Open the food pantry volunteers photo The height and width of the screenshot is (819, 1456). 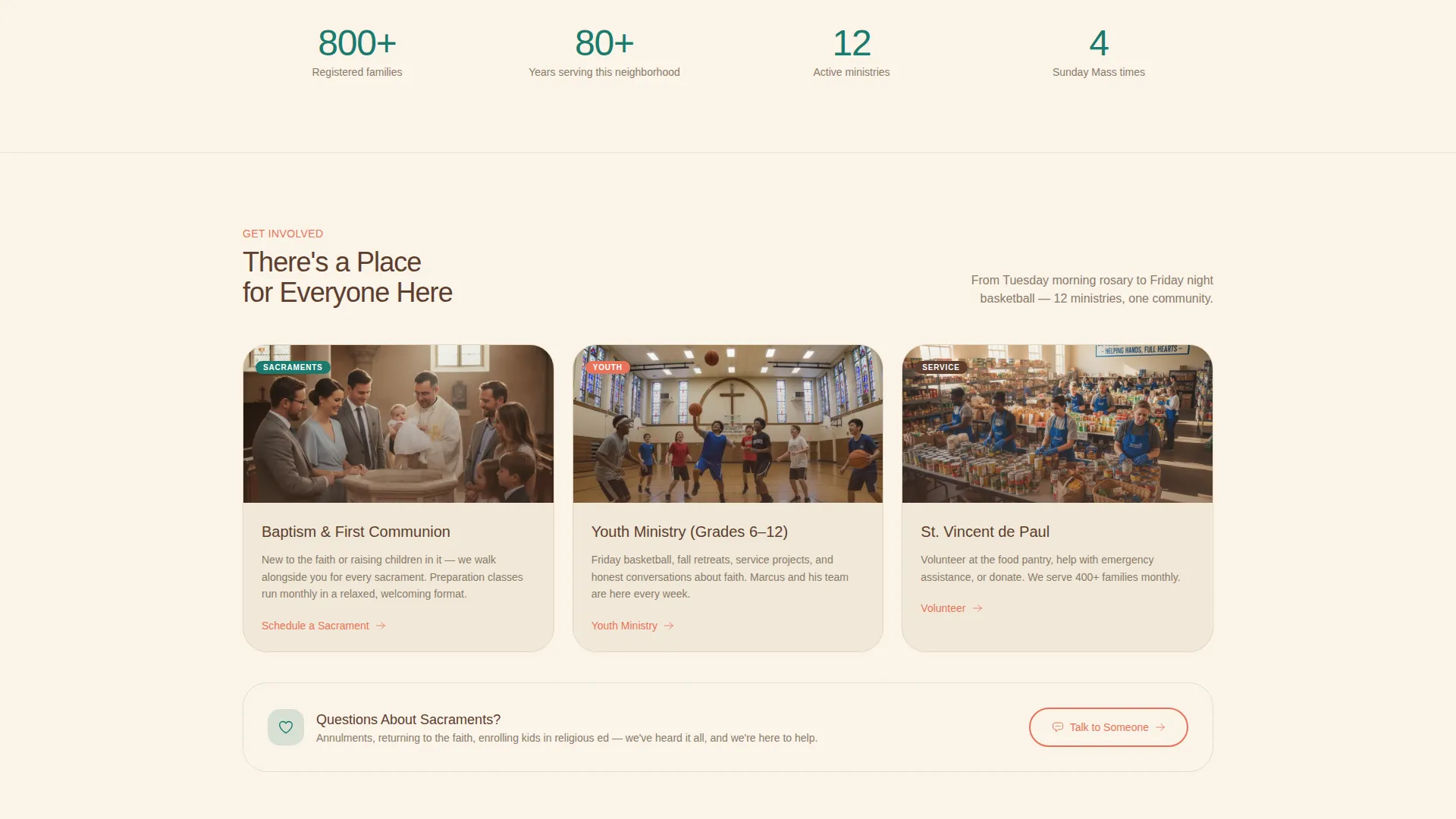click(x=1057, y=424)
